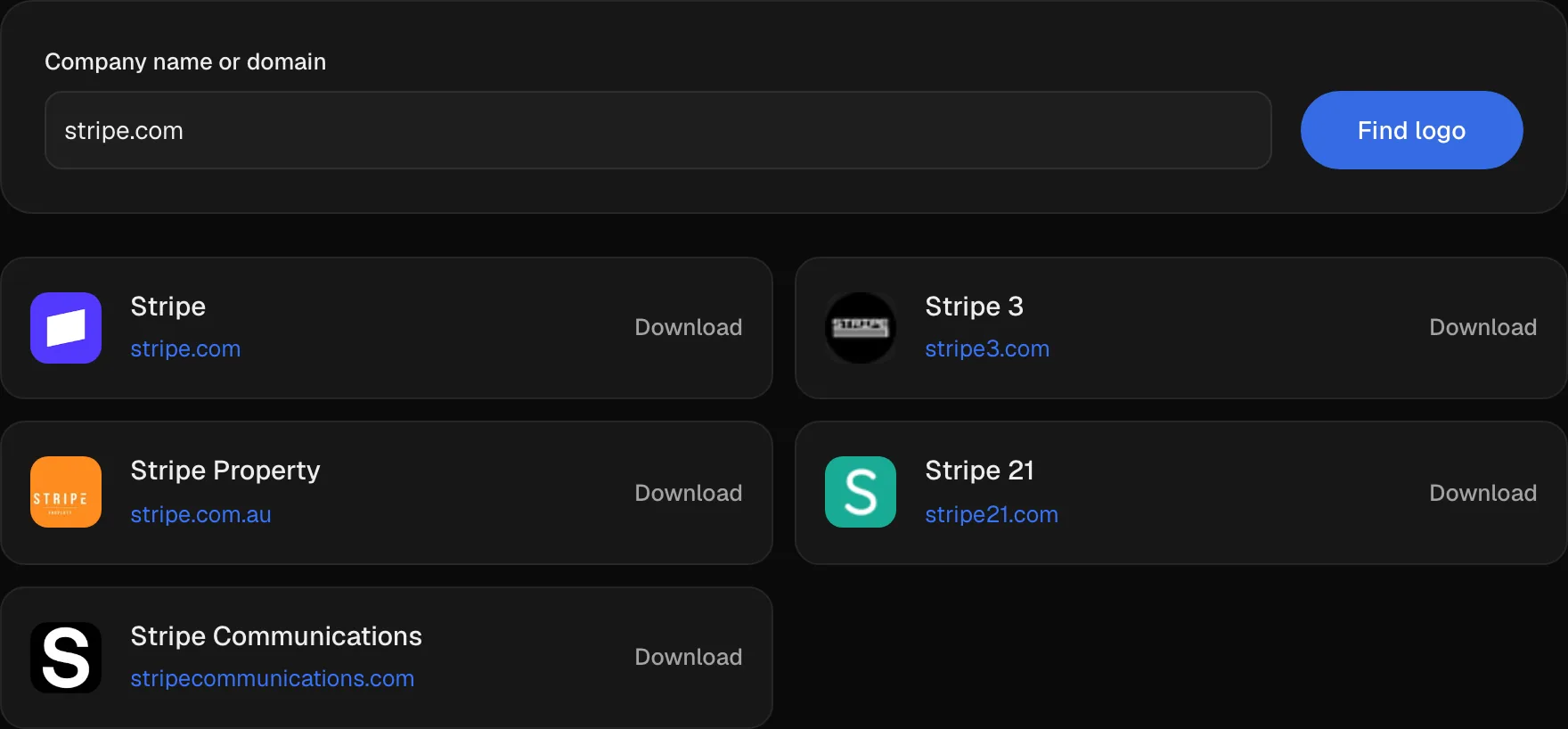
Task: Click the "Stripe 3" company name
Action: tap(974, 307)
